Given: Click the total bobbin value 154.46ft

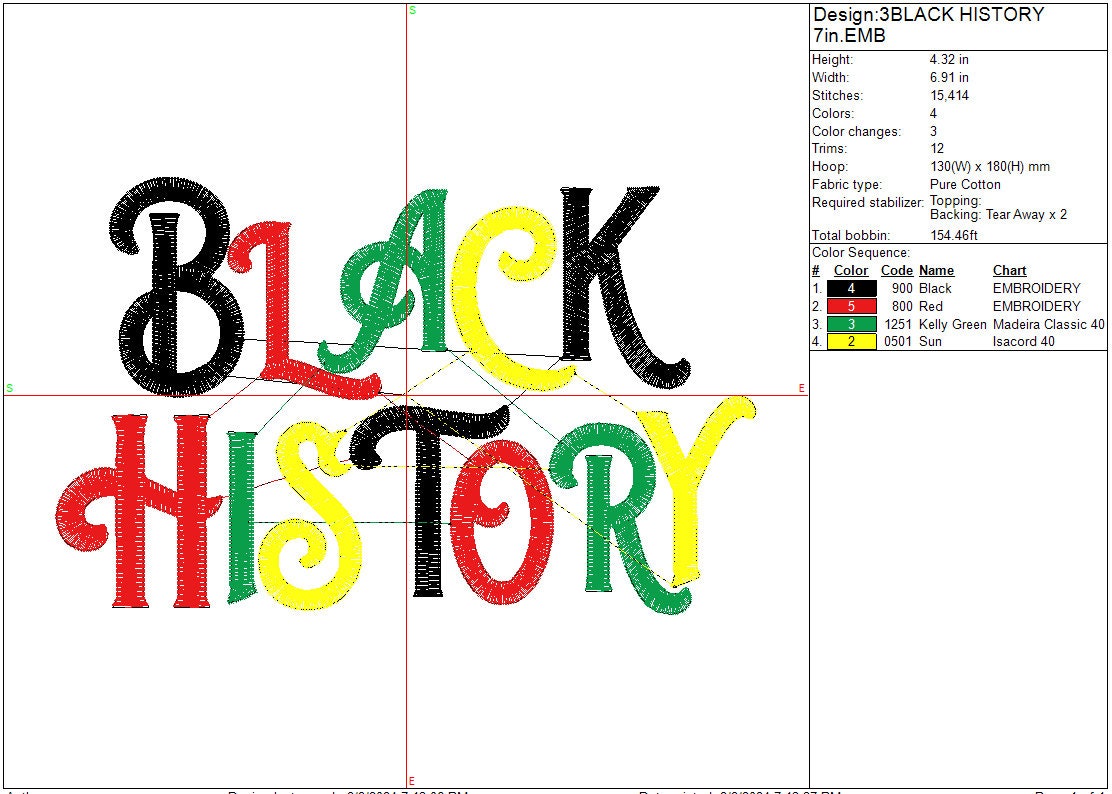Looking at the screenshot, I should click(x=953, y=236).
